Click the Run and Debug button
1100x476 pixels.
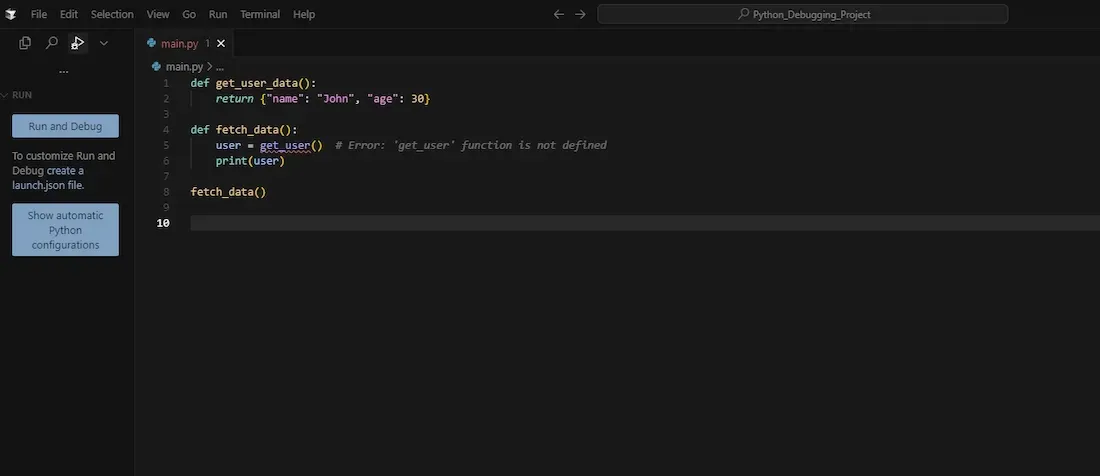point(65,126)
